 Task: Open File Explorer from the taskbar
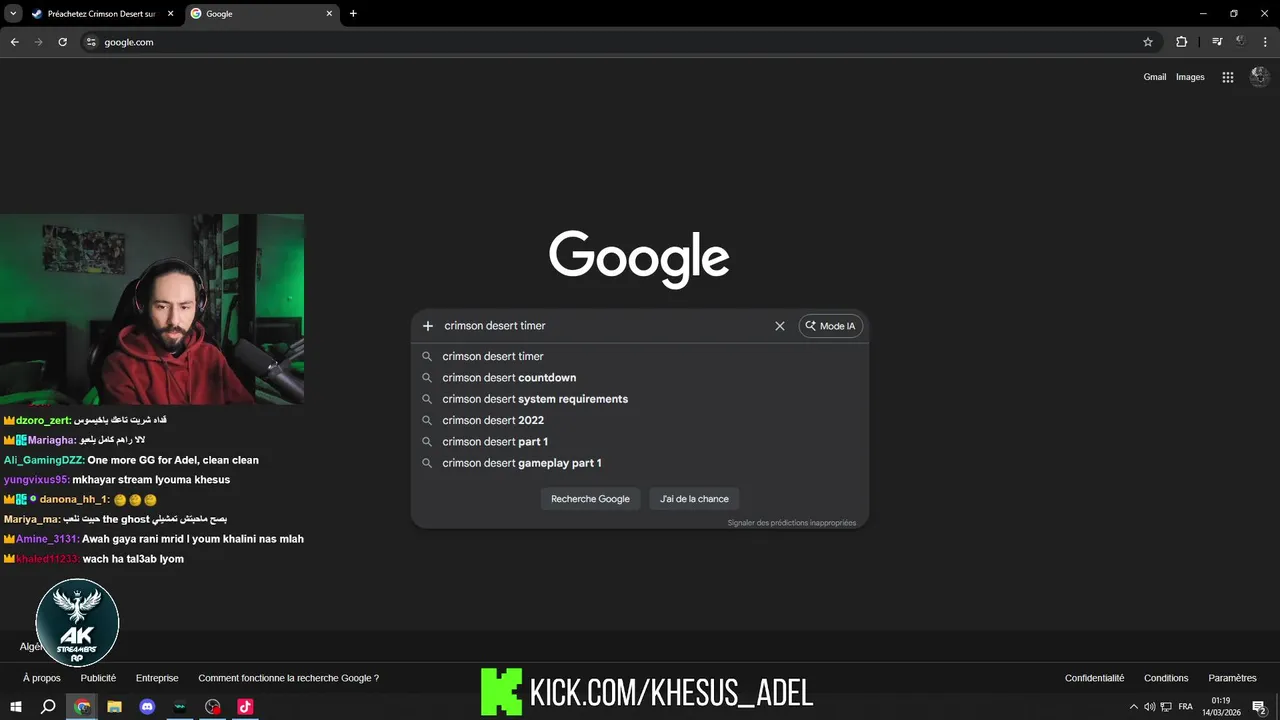pos(114,706)
